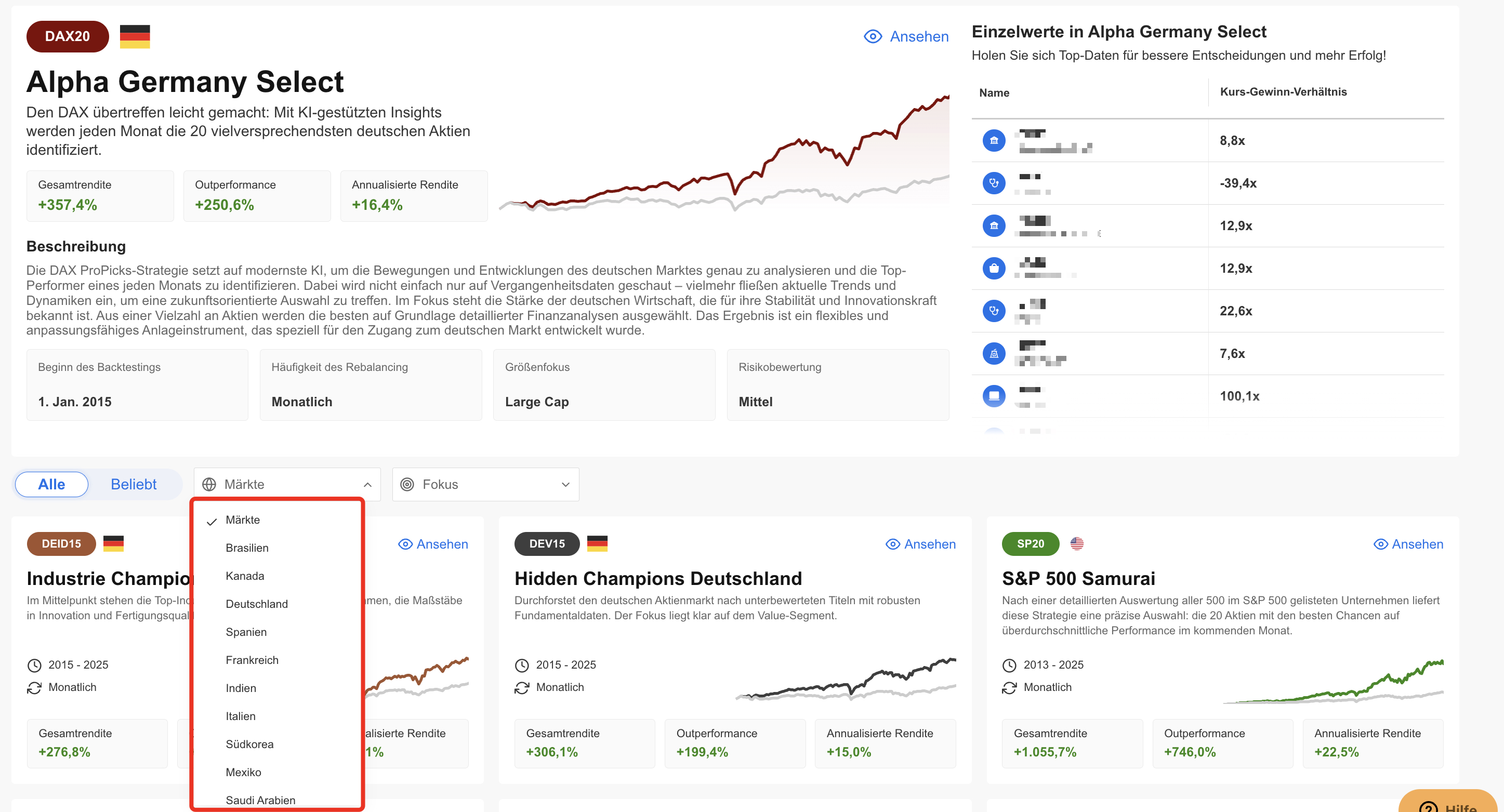Select Spanien from the markets list
The image size is (1504, 812).
pos(277,632)
